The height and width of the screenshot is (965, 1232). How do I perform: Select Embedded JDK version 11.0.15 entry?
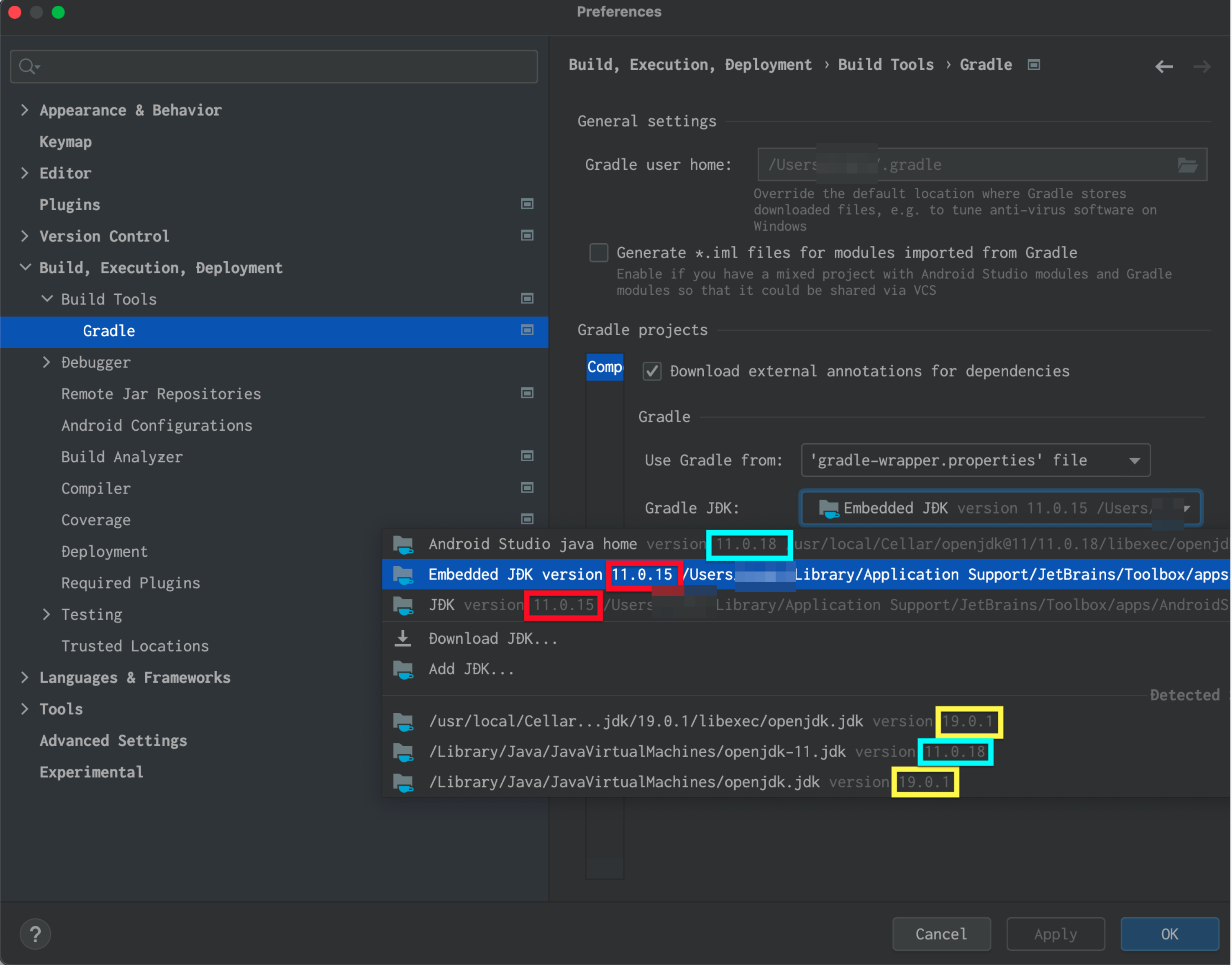pyautogui.click(x=806, y=575)
